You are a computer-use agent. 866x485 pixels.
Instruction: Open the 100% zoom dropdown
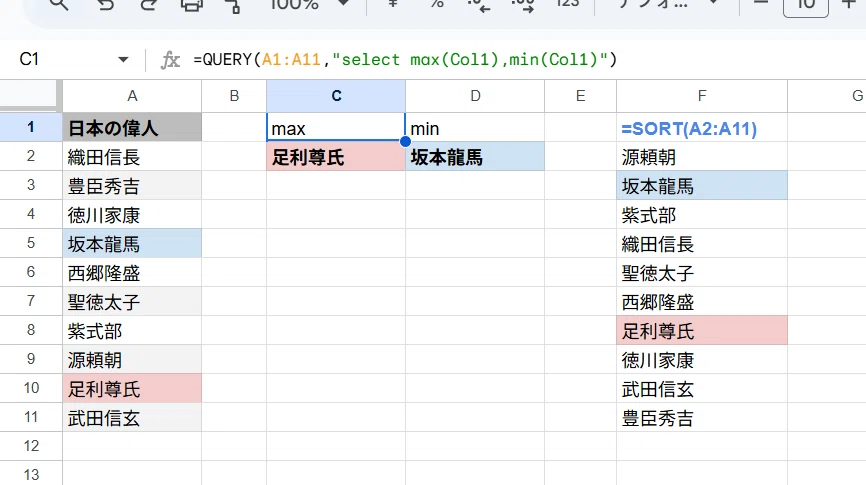tap(309, 4)
